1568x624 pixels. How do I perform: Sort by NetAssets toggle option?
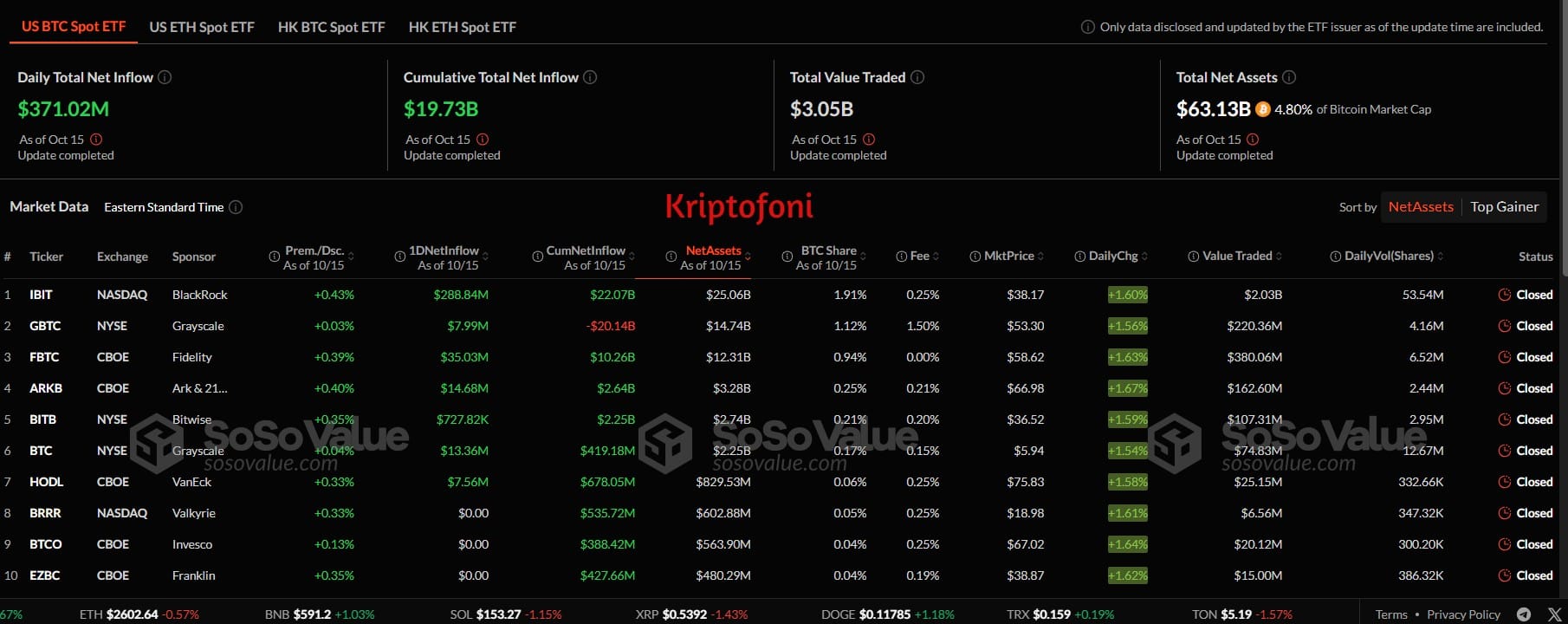1421,207
